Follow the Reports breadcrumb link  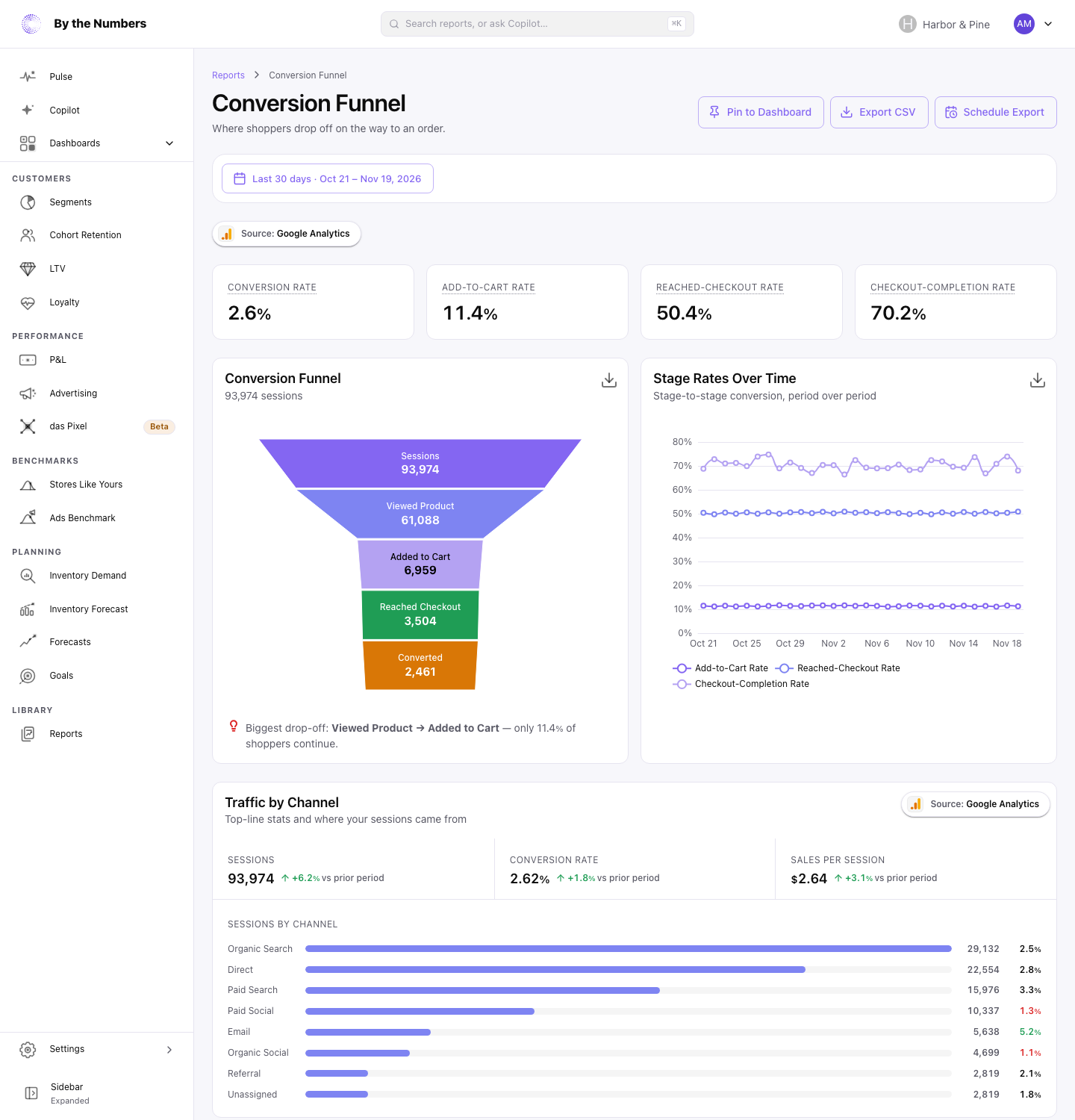point(228,75)
